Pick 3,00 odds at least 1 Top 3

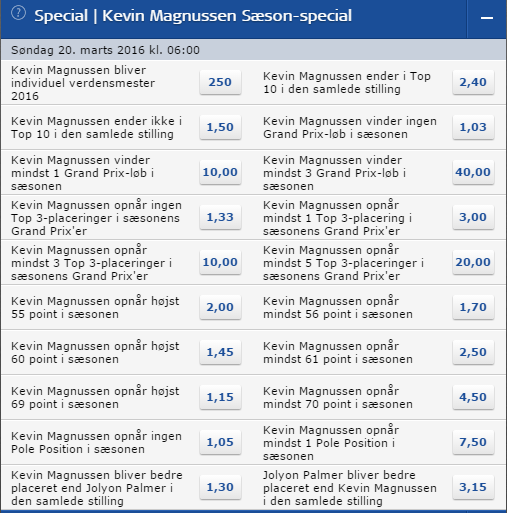tap(473, 217)
